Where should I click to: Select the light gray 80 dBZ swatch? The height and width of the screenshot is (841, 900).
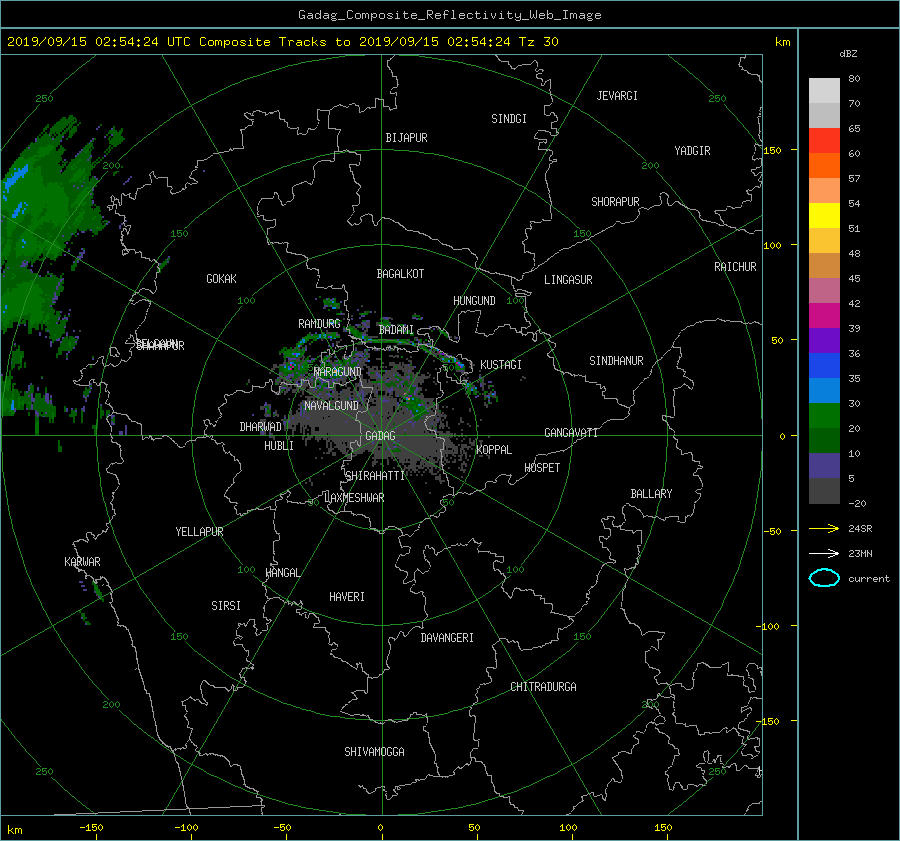824,90
